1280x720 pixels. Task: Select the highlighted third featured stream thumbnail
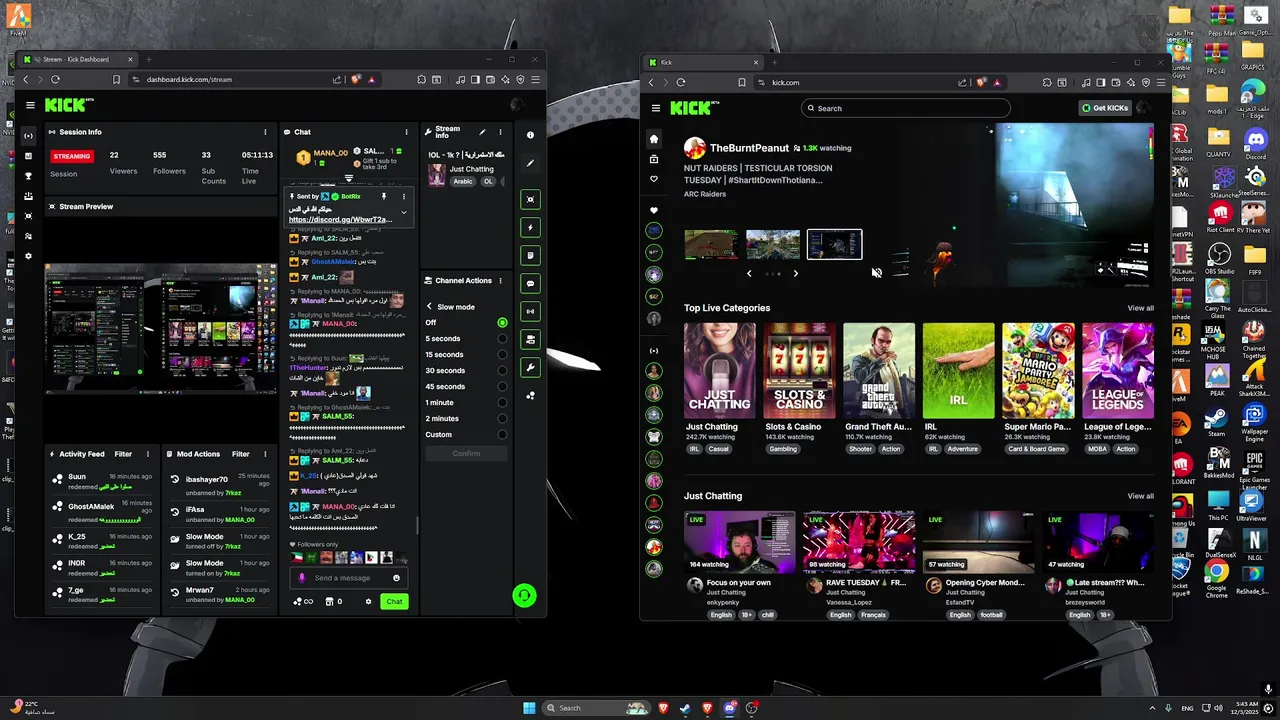point(834,244)
